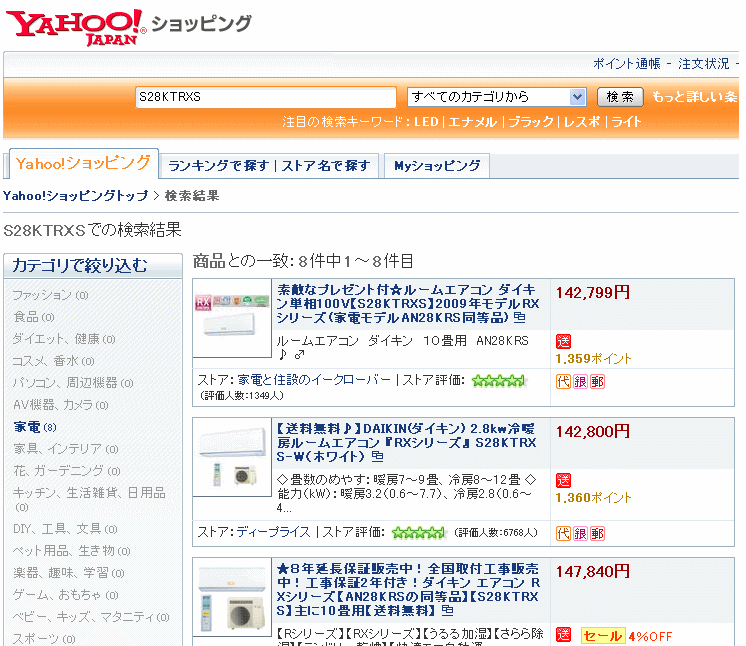Click the ゲーム、おもちゃ (0) category text
Image resolution: width=746 pixels, height=646 pixels.
[65, 595]
